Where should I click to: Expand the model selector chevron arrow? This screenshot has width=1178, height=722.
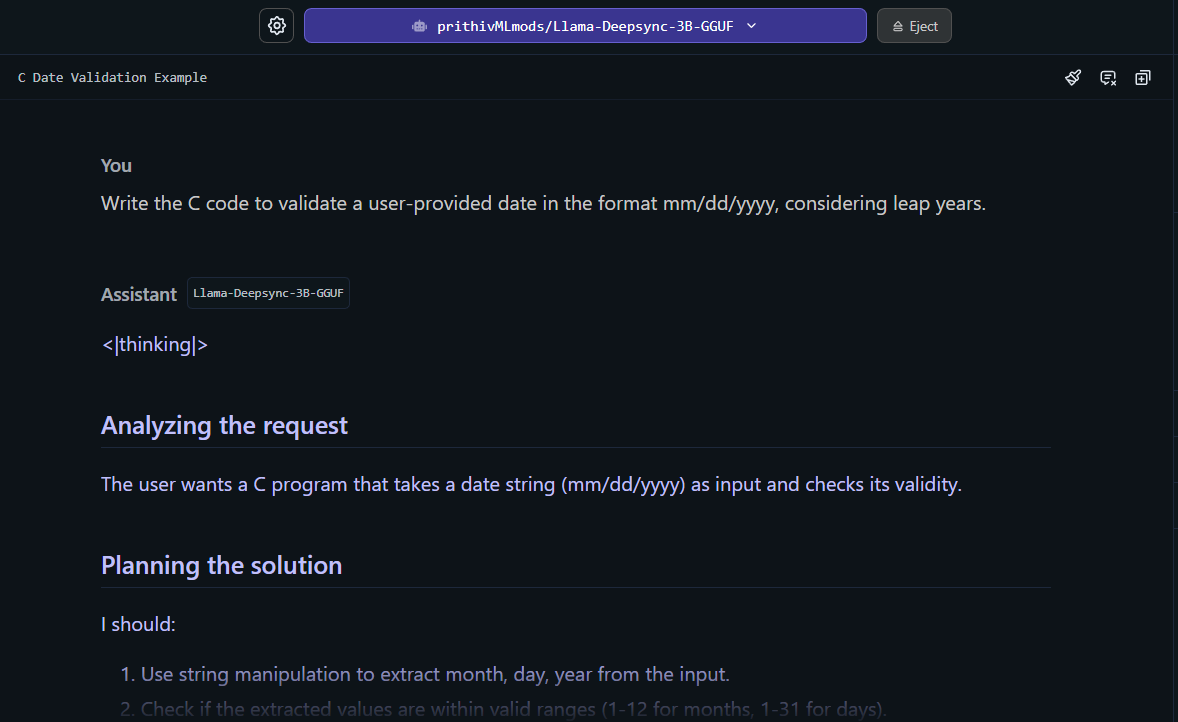click(x=752, y=26)
